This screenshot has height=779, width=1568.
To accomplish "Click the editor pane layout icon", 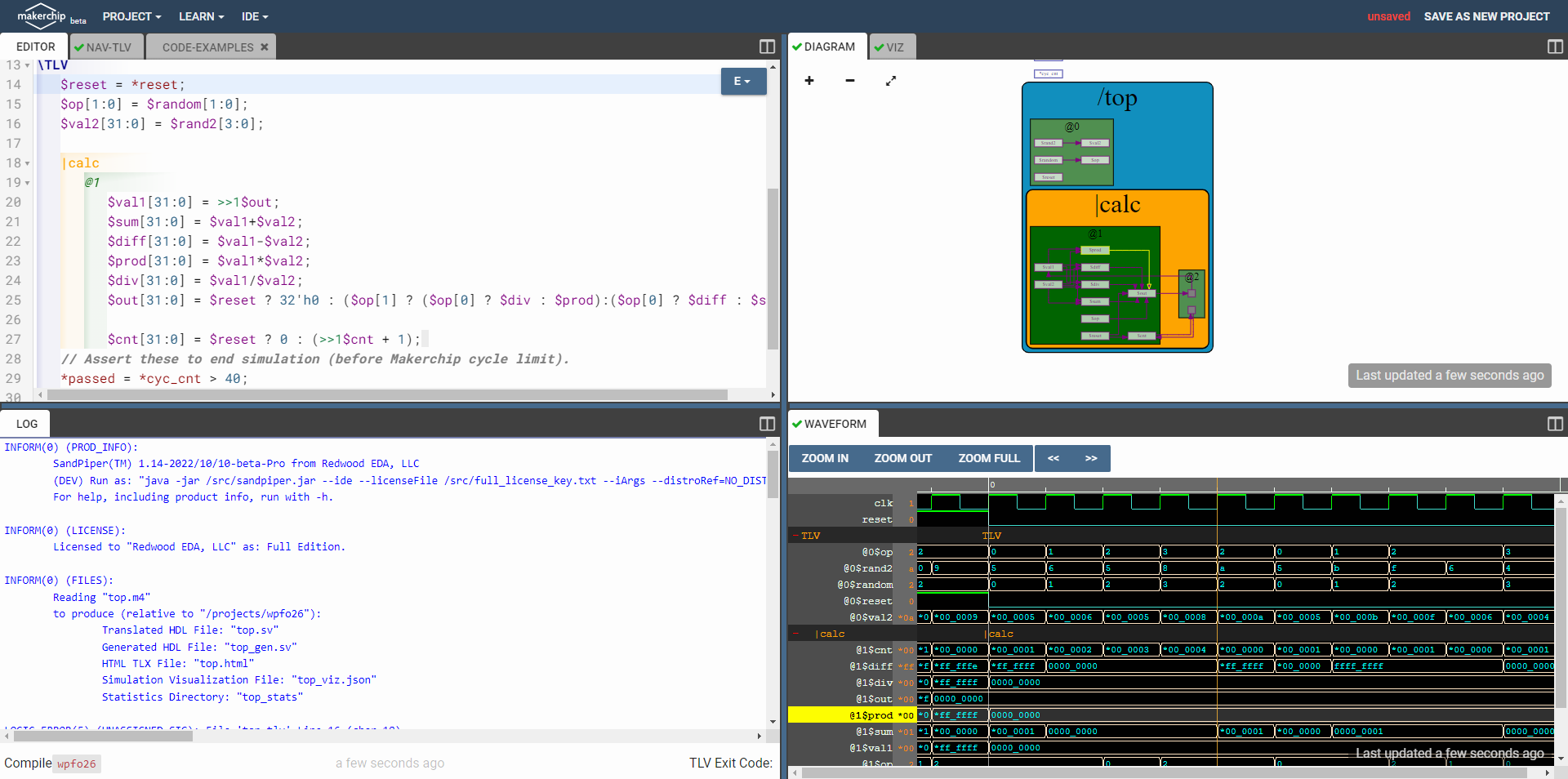I will click(x=767, y=47).
